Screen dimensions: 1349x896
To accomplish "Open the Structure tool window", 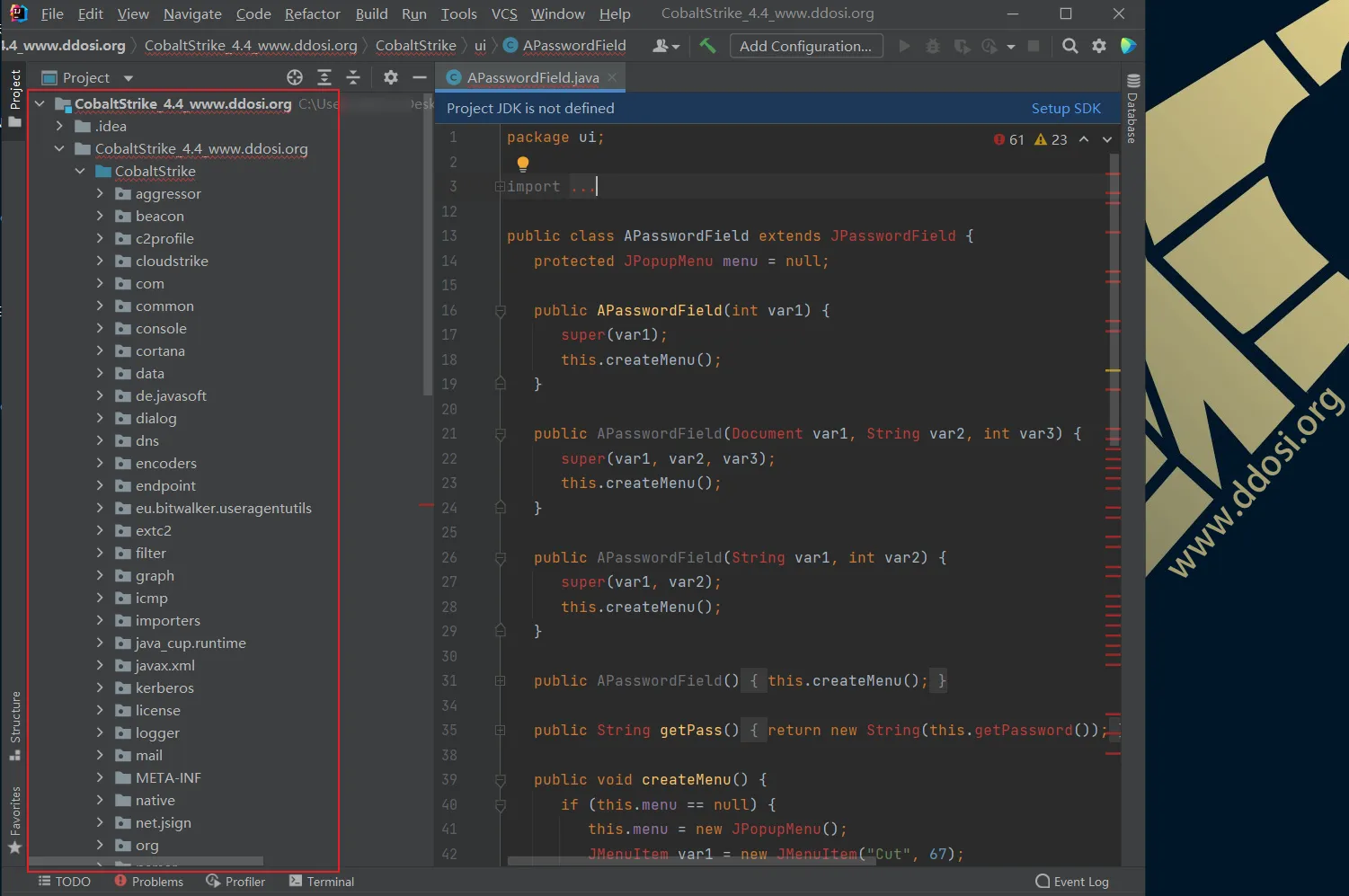I will (x=15, y=726).
